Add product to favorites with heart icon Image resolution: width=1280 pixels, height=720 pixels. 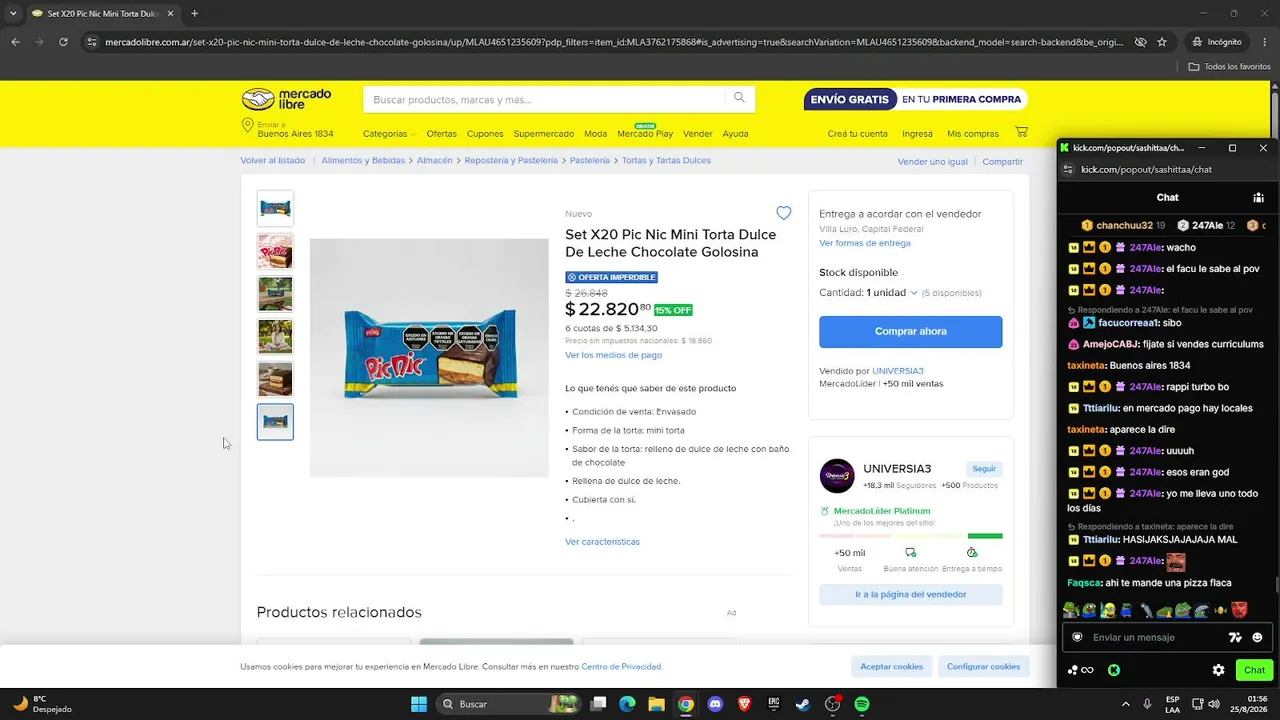784,213
